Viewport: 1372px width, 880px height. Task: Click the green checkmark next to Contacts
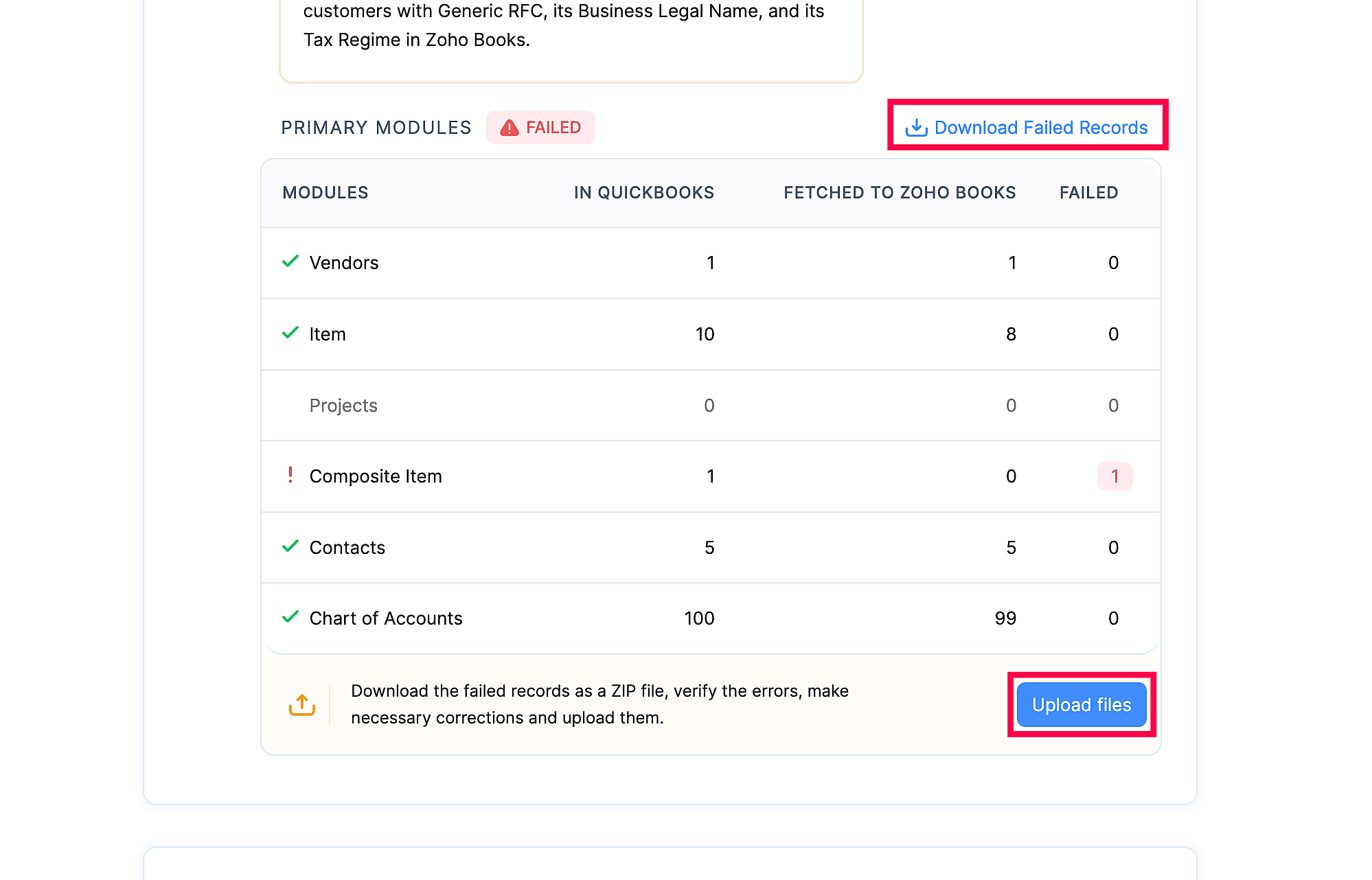pos(290,546)
